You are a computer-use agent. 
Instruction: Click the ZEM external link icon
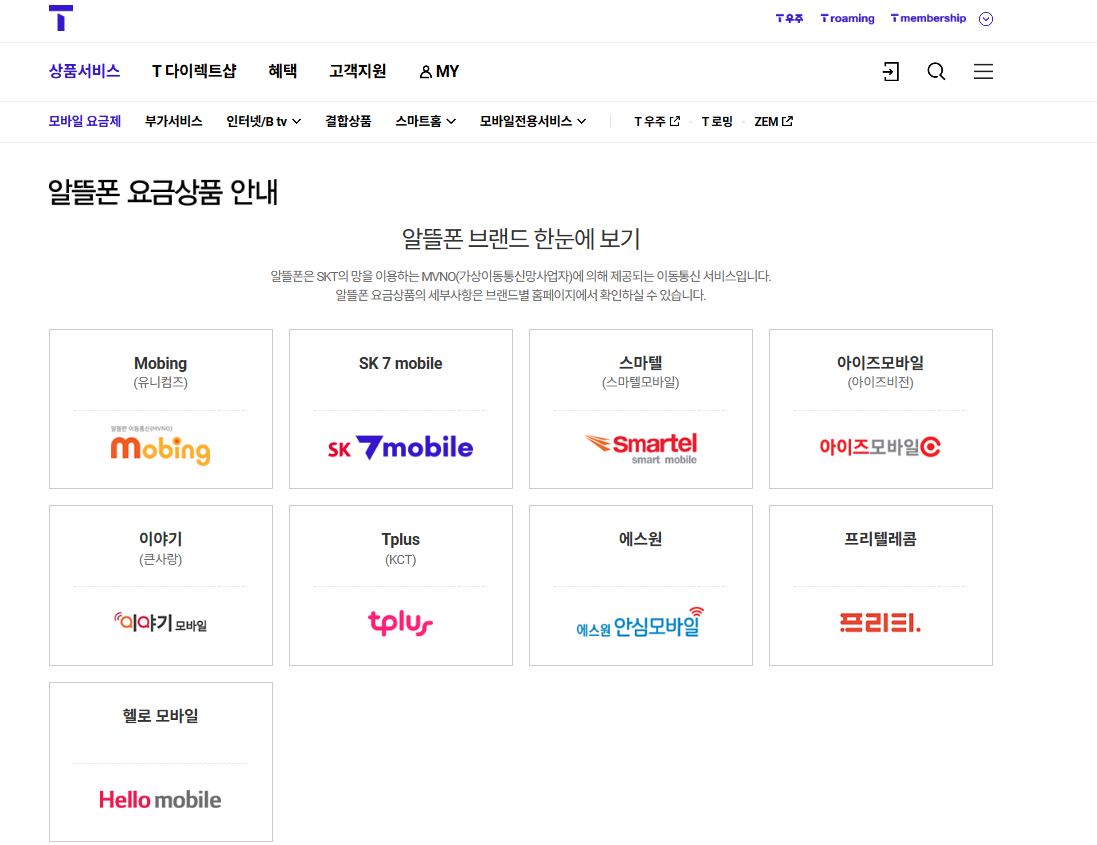787,121
